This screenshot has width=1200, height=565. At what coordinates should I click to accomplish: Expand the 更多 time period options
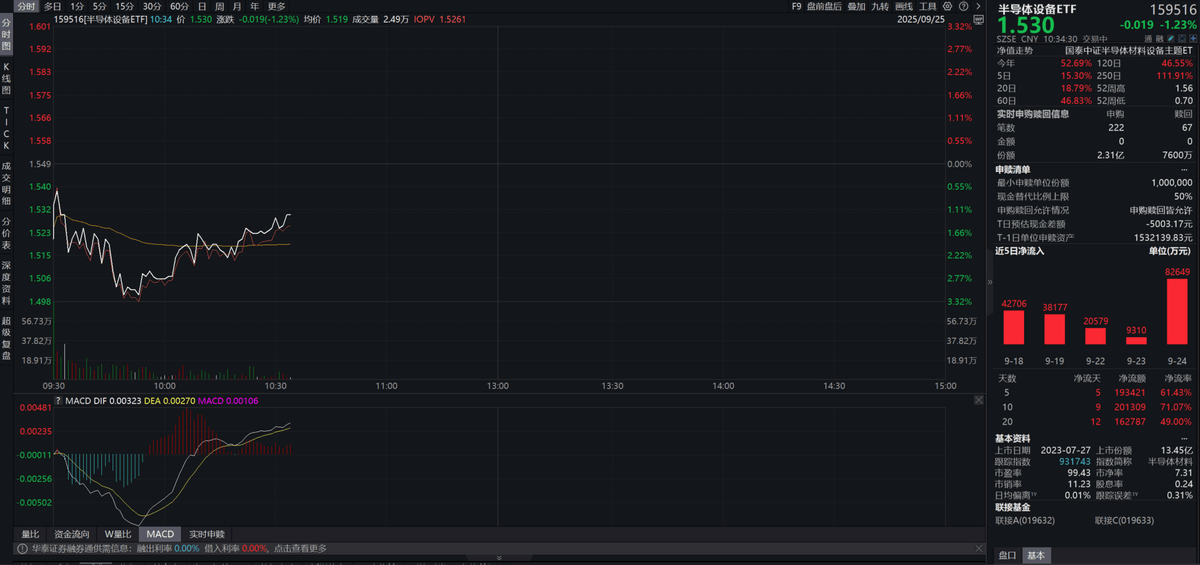(x=276, y=6)
